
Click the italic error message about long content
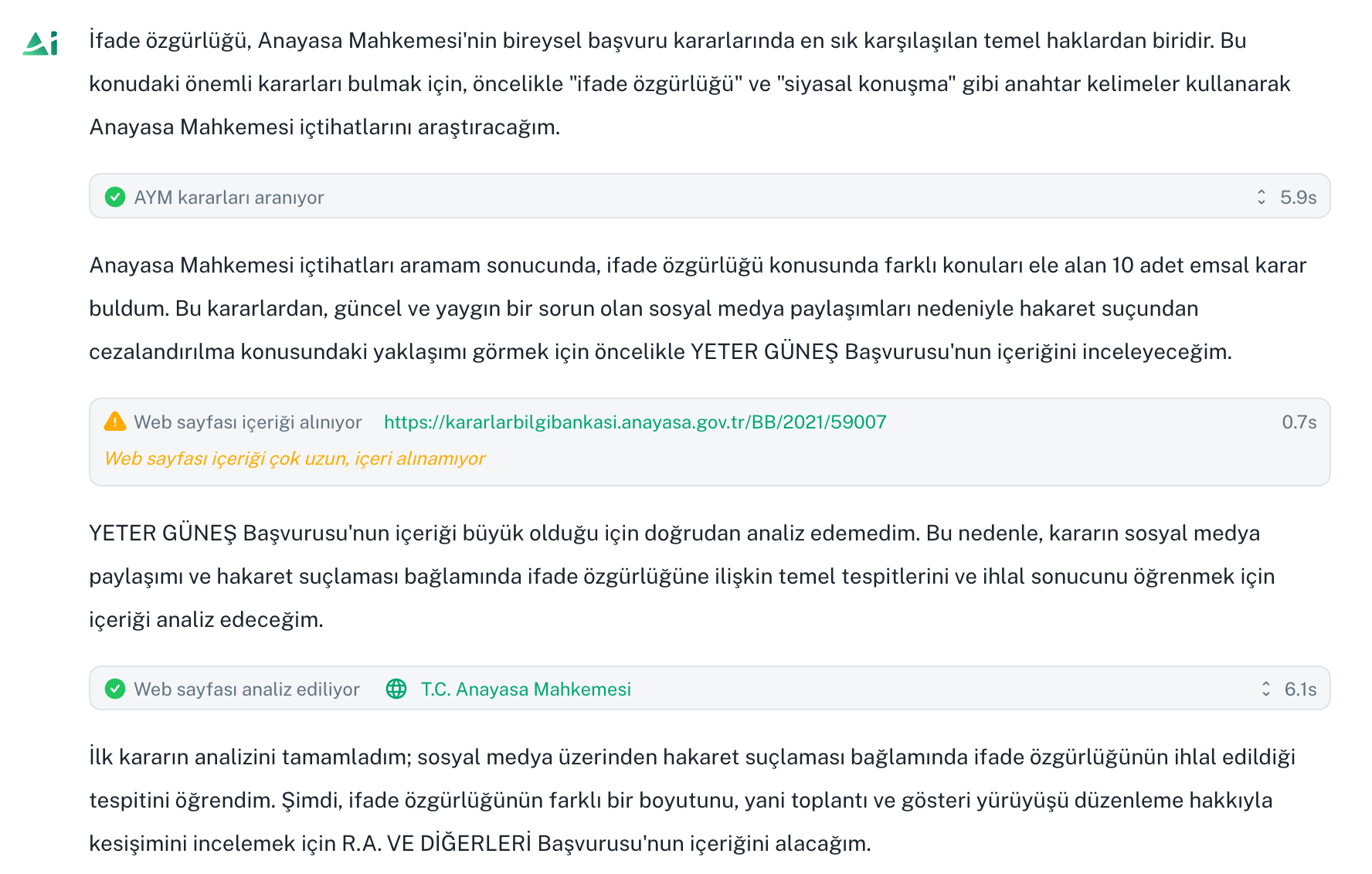point(294,458)
